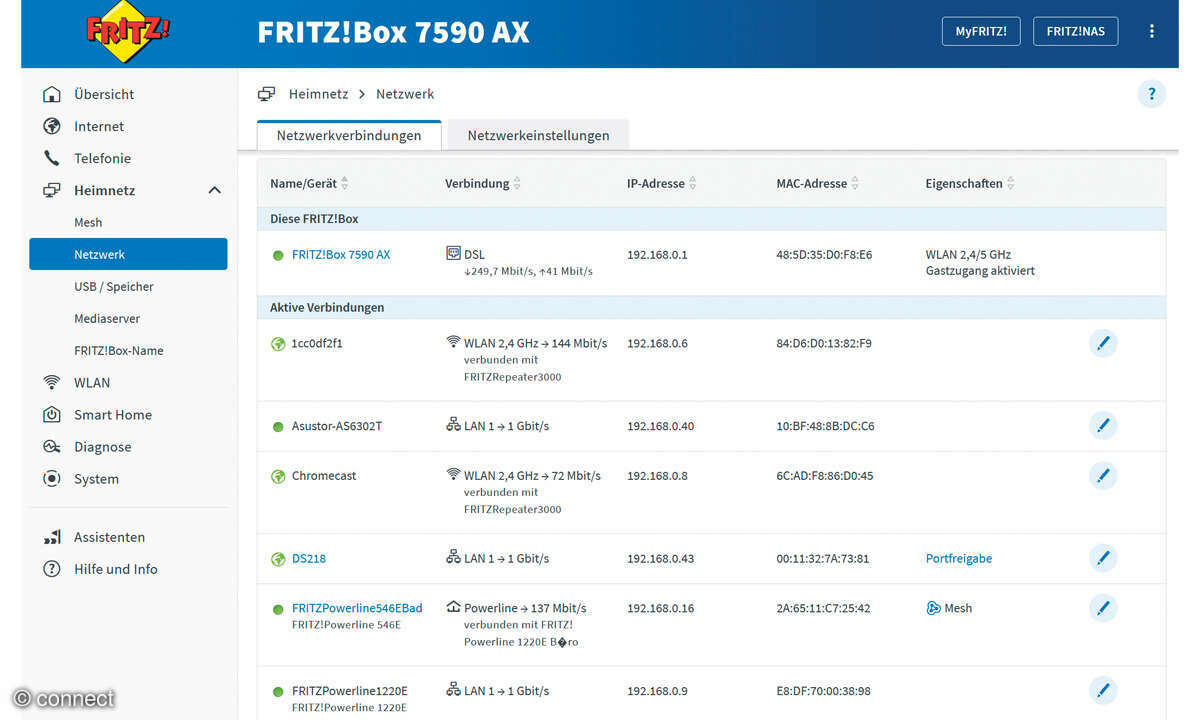Click the WLAN wifi icon in sidebar
This screenshot has height=720, width=1200.
click(x=52, y=382)
